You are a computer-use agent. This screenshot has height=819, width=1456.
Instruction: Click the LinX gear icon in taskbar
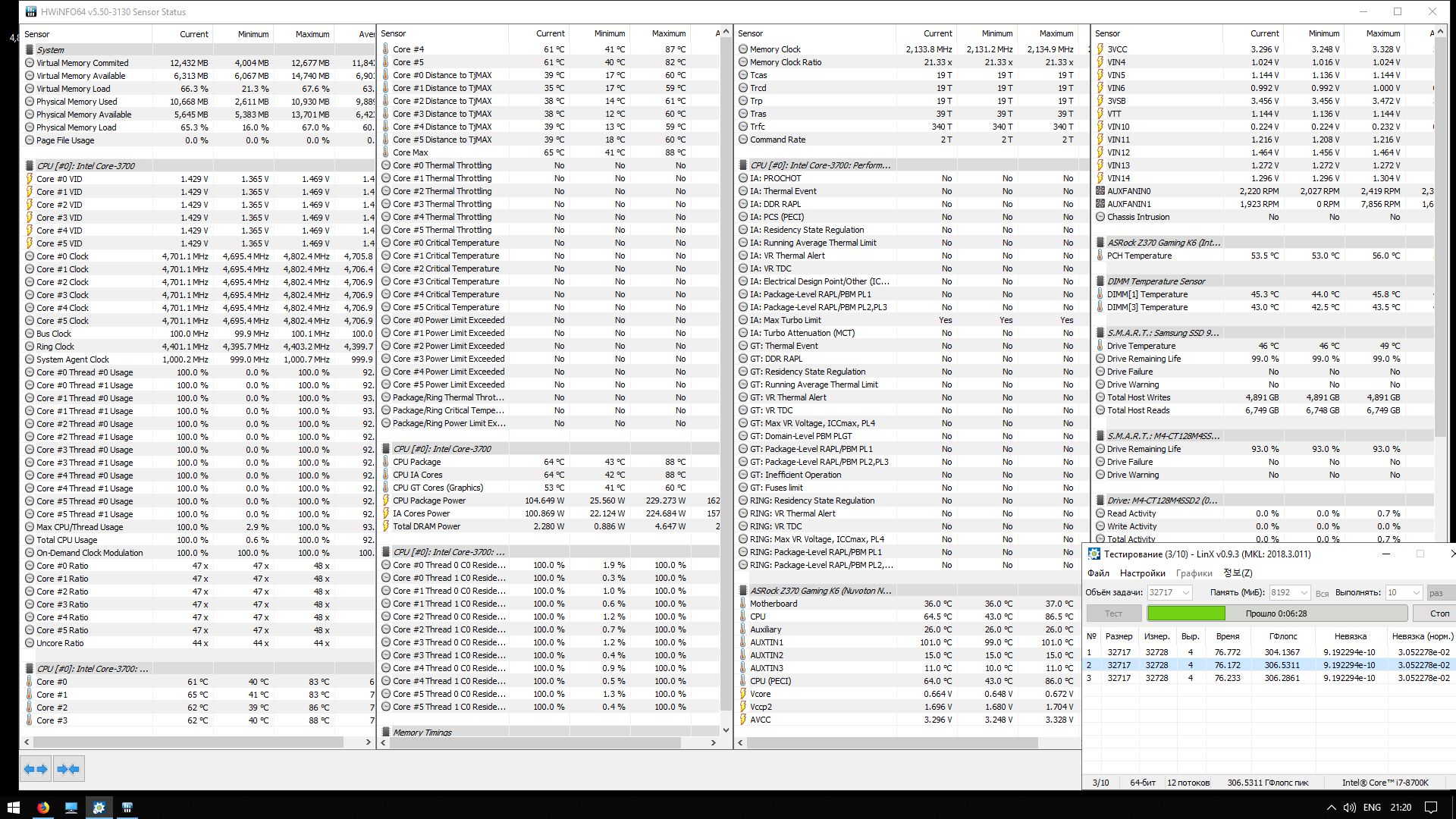(99, 808)
